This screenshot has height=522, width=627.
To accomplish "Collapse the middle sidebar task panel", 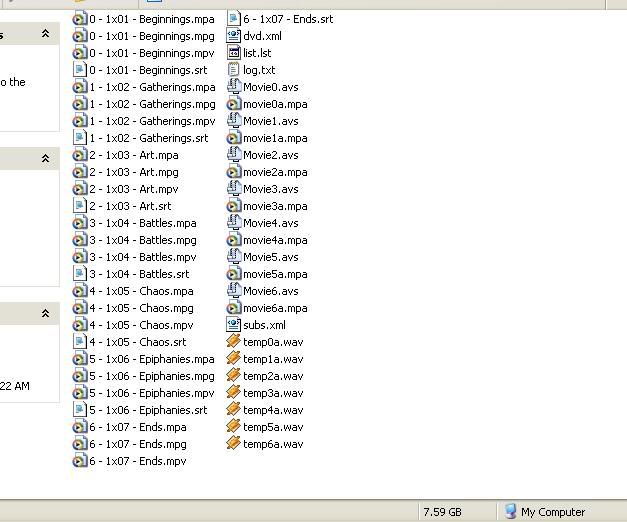I will pyautogui.click(x=46, y=158).
